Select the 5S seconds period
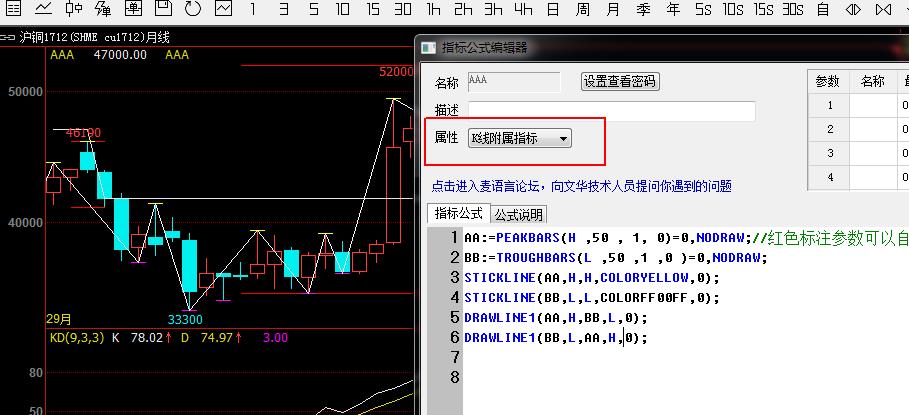The width and height of the screenshot is (909, 415). point(703,10)
